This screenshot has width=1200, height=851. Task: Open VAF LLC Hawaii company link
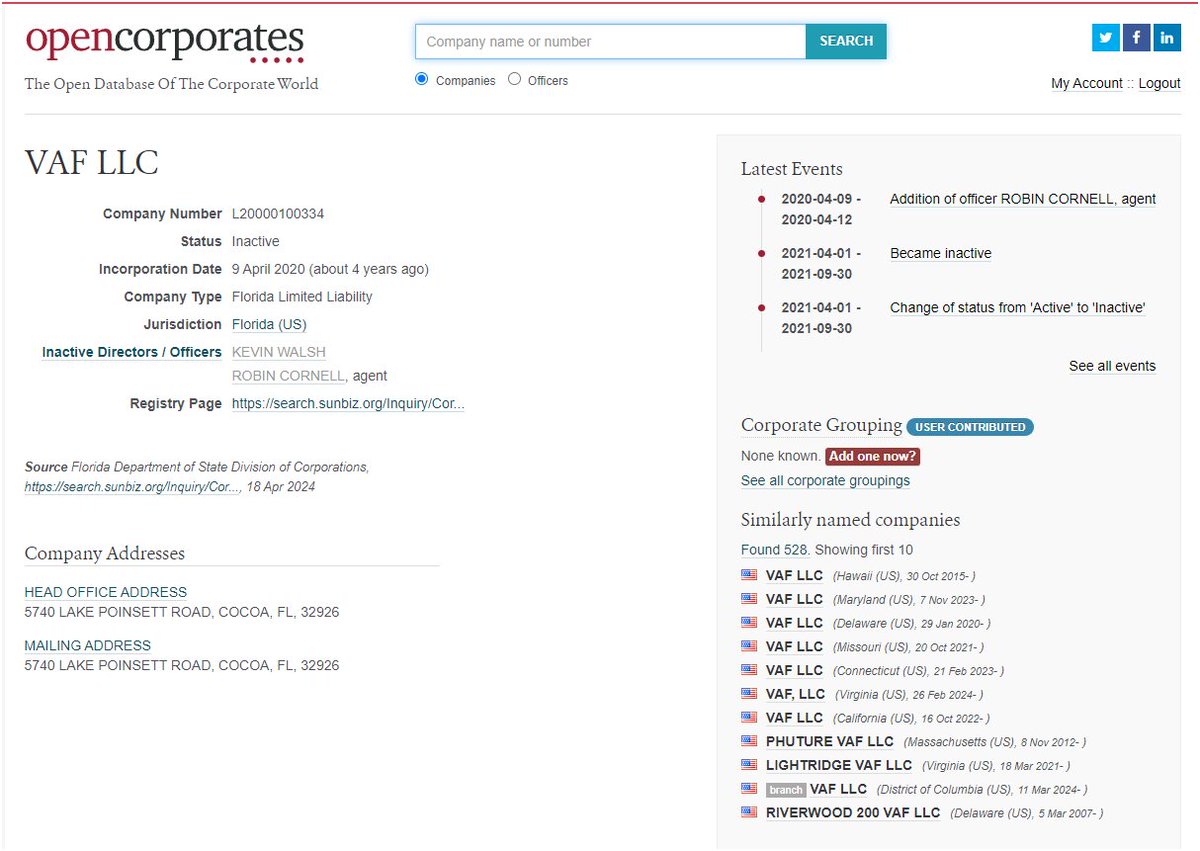(x=794, y=575)
